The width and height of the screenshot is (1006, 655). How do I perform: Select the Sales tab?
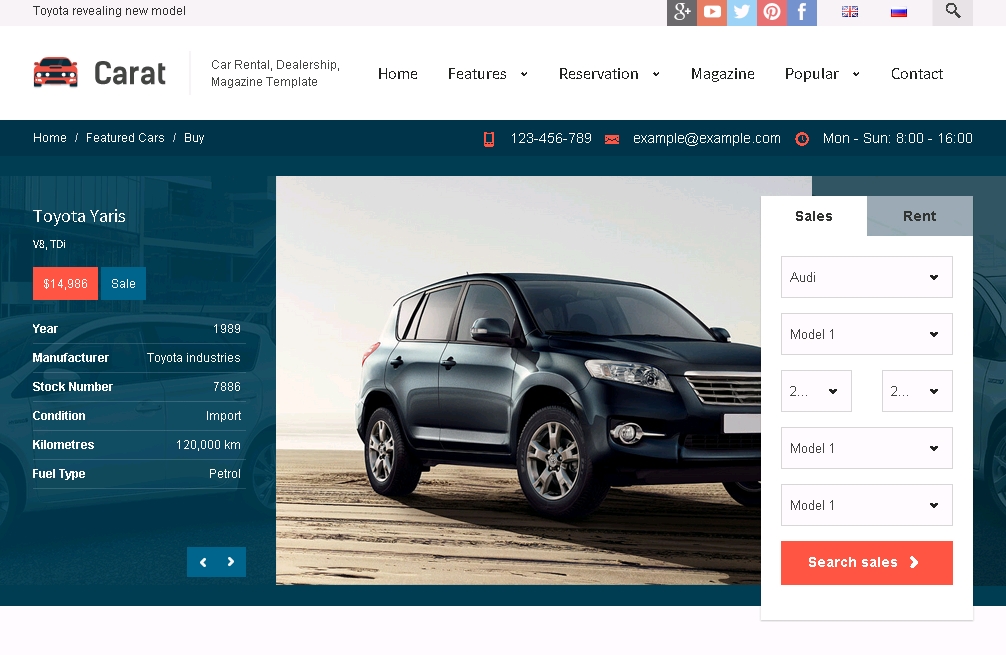(x=813, y=216)
